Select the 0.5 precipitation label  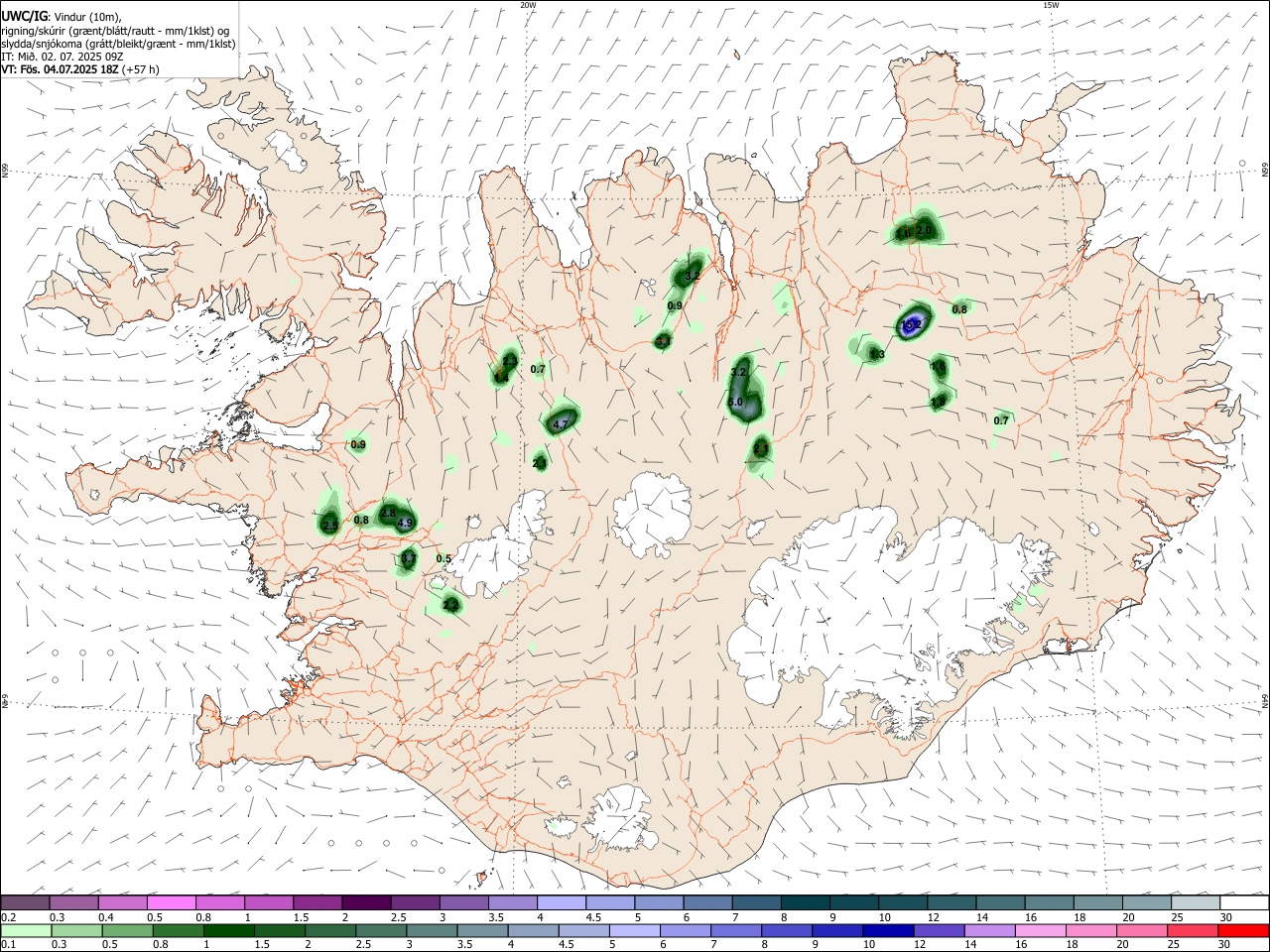click(x=444, y=558)
